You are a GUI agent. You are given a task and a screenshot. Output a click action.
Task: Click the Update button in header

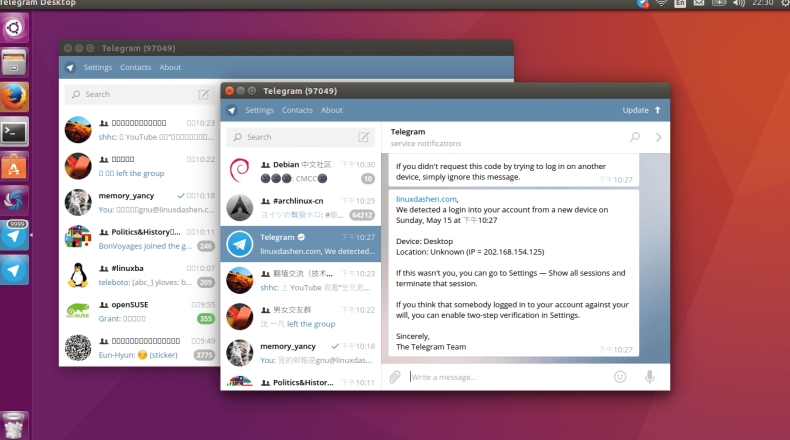641,110
